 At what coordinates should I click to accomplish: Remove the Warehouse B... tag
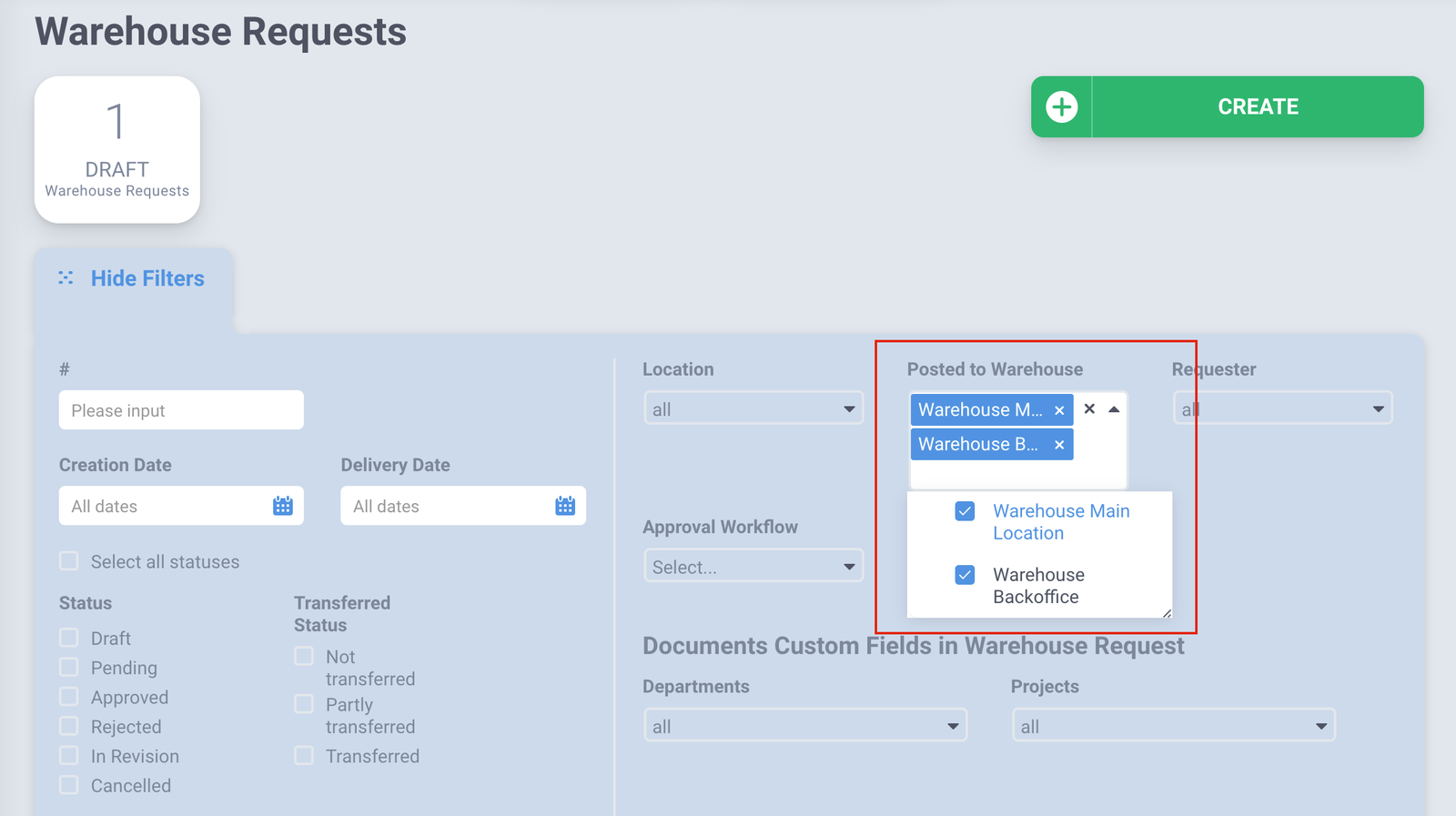tap(1059, 445)
